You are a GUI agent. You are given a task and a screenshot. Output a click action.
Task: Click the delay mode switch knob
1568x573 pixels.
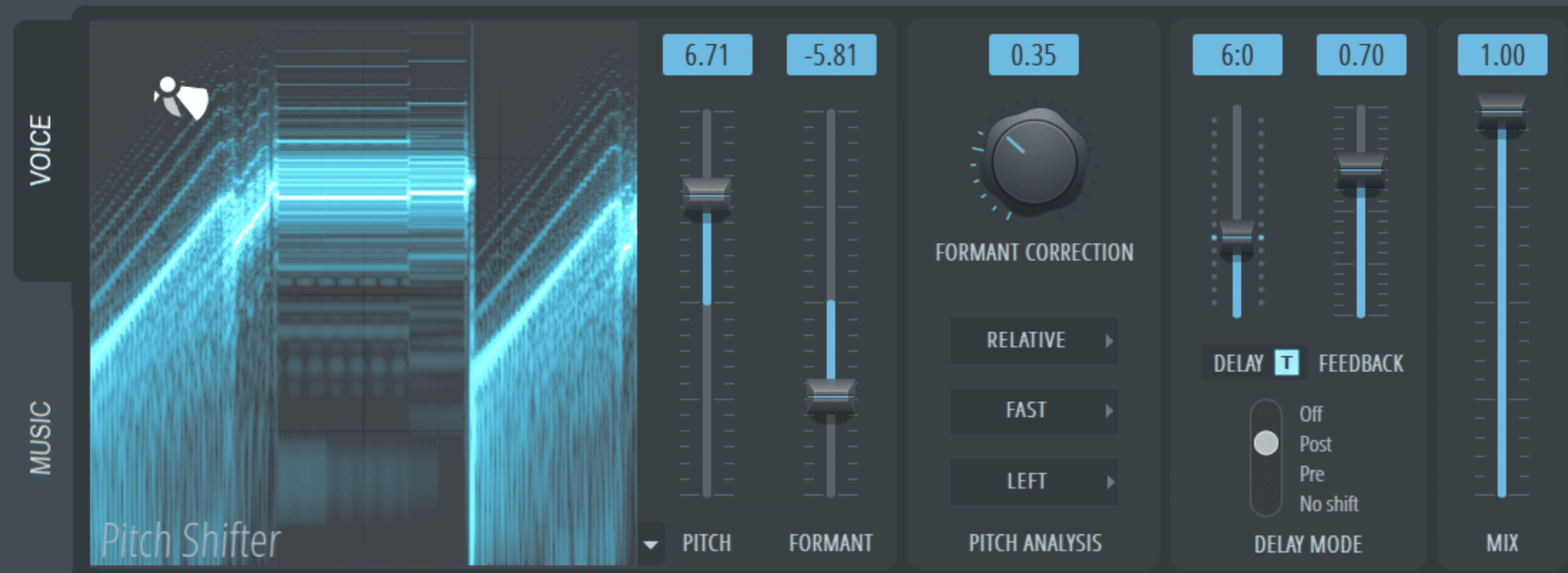[x=1266, y=444]
